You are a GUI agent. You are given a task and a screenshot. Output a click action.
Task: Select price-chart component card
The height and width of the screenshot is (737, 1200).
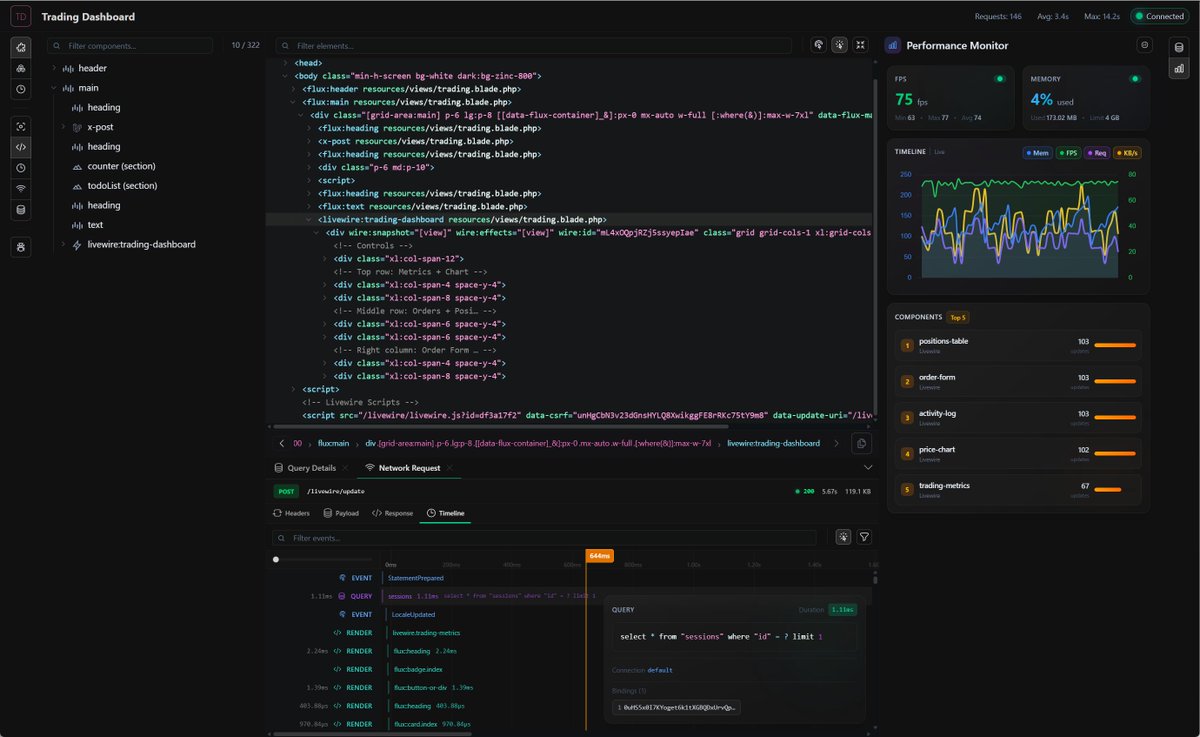pyautogui.click(x=1018, y=453)
